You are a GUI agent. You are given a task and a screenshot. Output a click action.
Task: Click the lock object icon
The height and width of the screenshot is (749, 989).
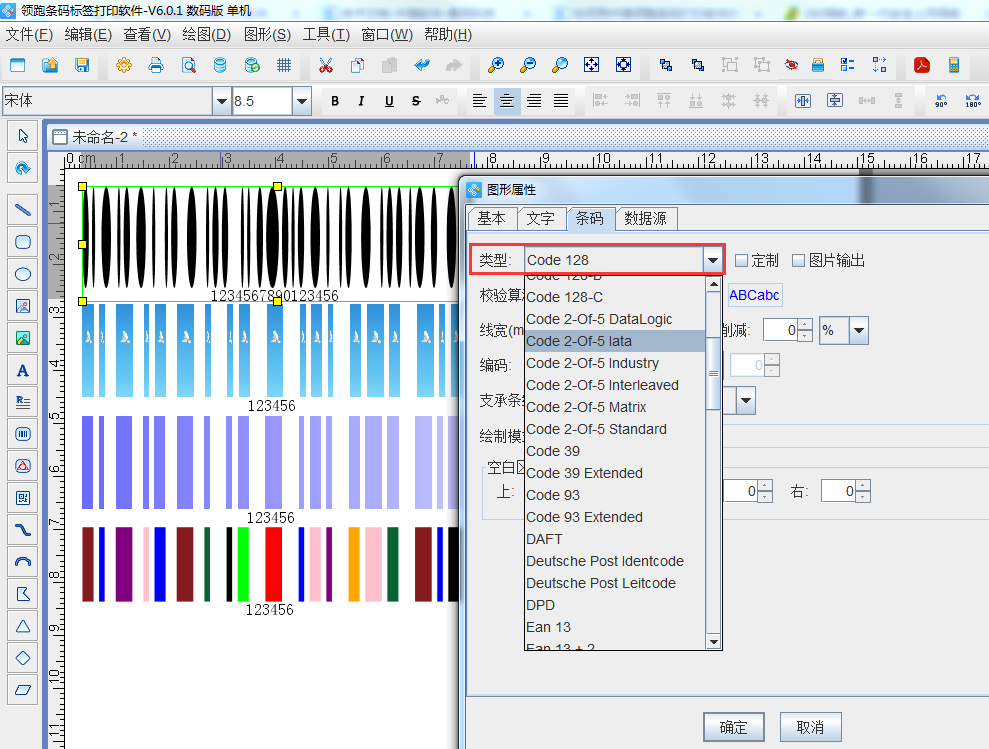817,65
